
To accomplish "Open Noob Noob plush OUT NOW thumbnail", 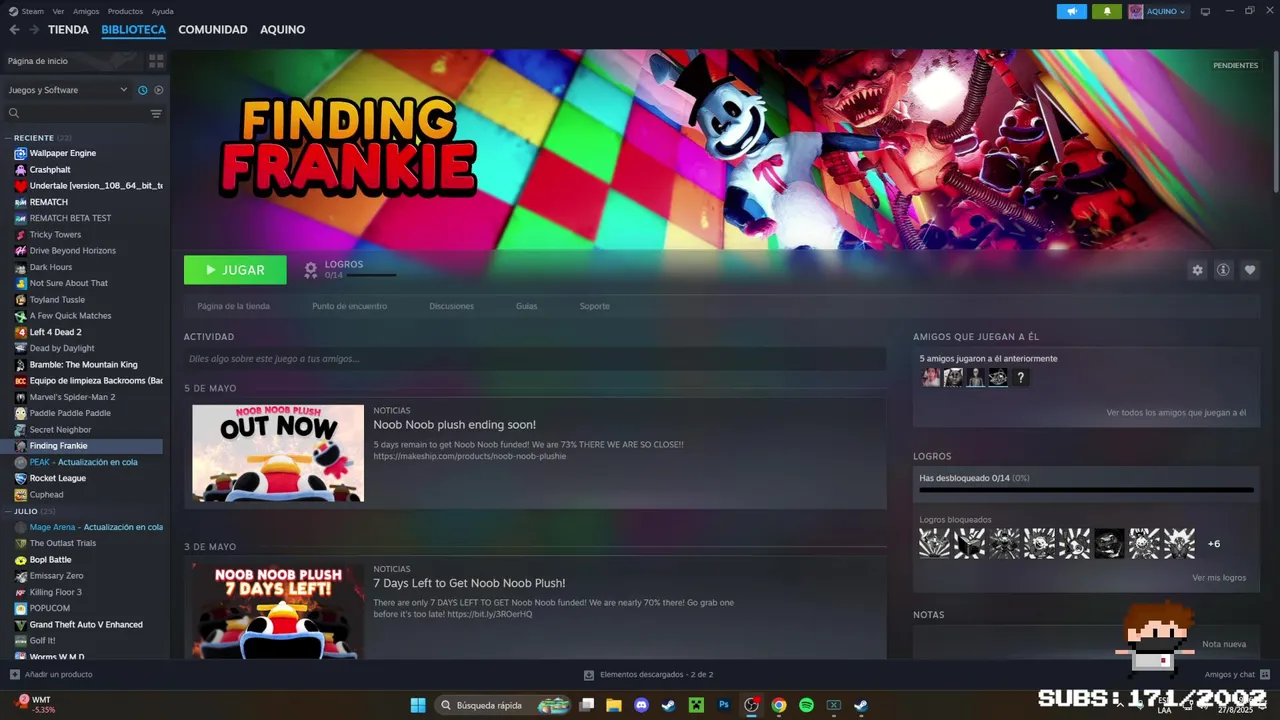I will pyautogui.click(x=278, y=453).
